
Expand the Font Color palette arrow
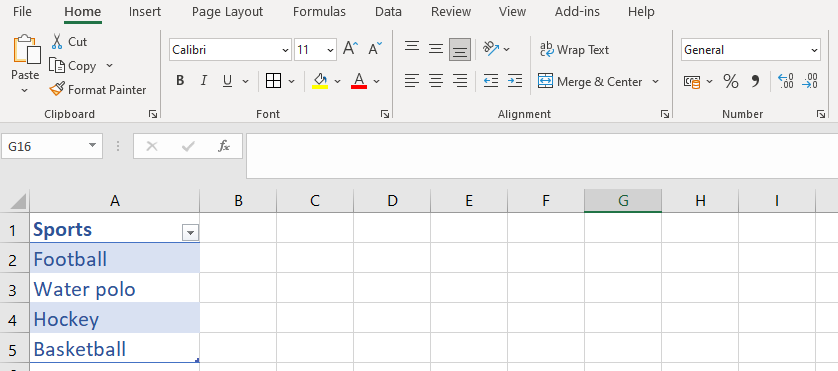click(376, 81)
